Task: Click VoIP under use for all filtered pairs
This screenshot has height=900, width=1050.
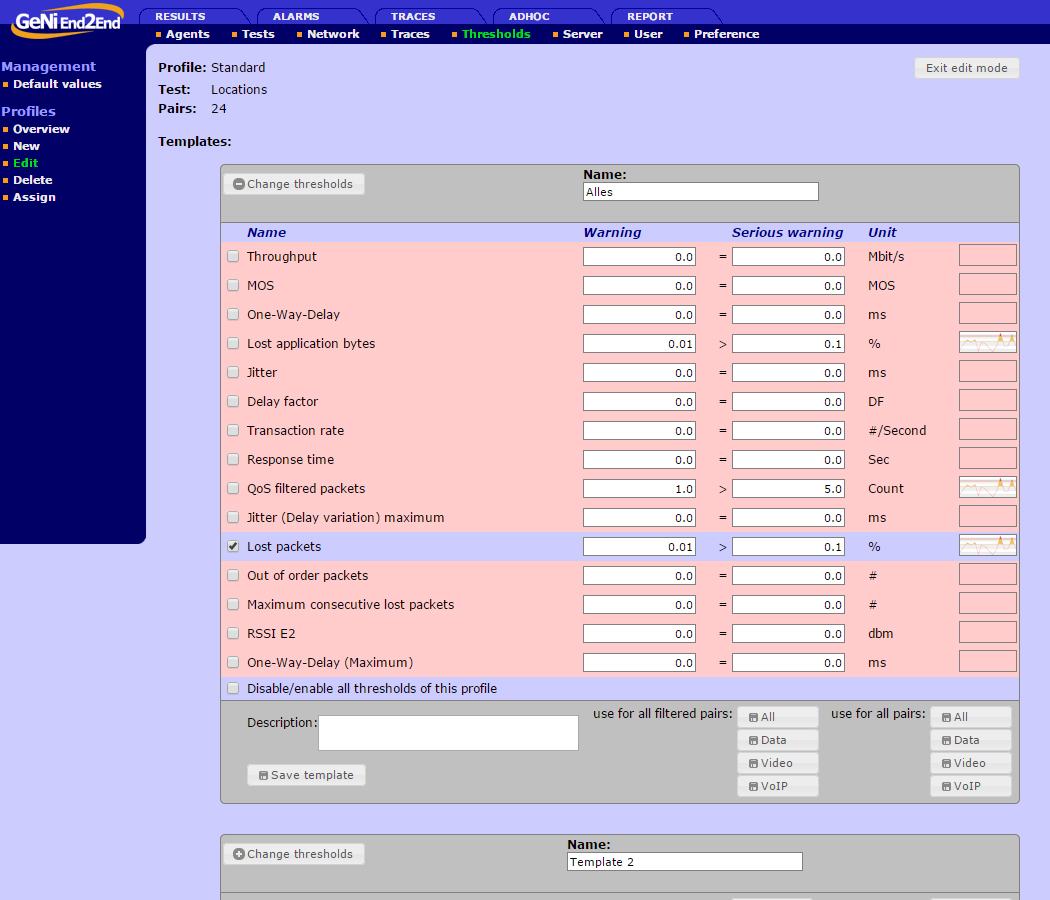Action: (777, 786)
